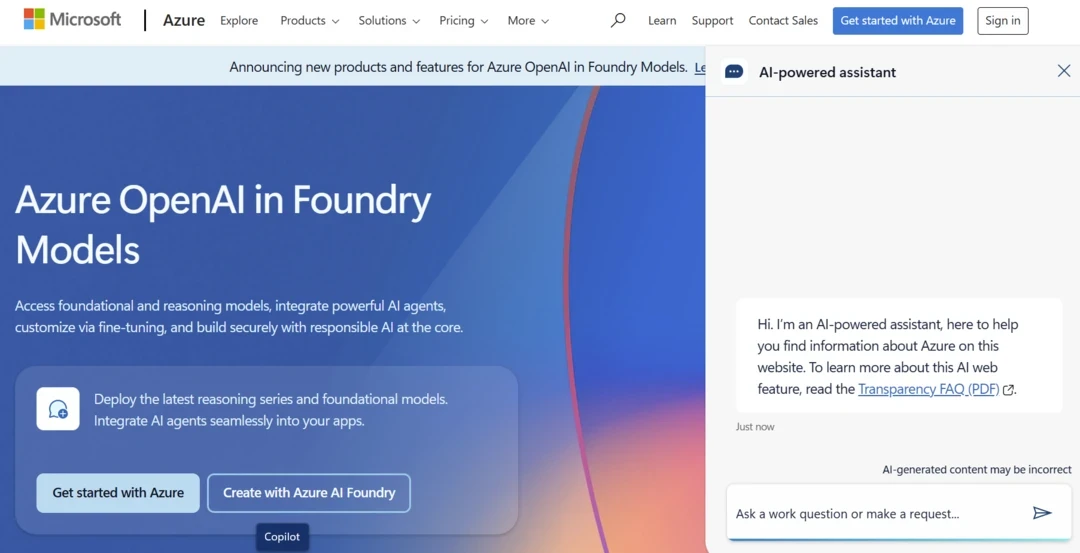Click the Microsoft logo
The image size is (1080, 553).
coord(72,20)
